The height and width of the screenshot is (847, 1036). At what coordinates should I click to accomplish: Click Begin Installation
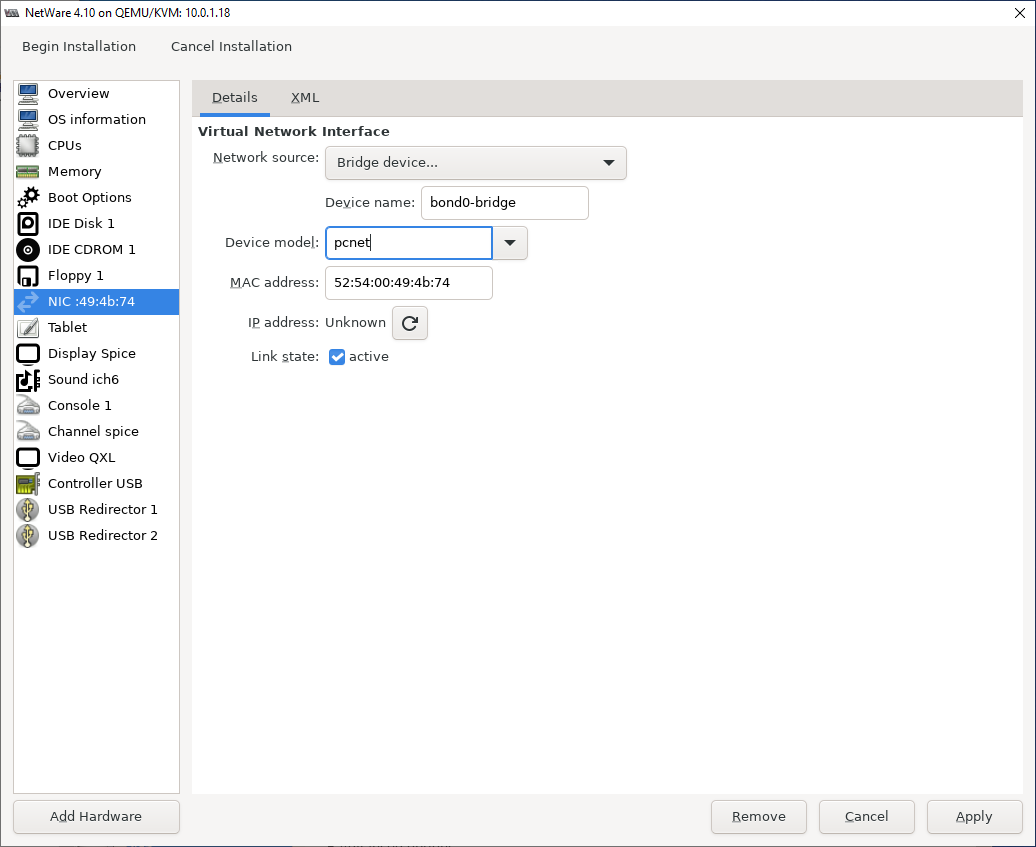pyautogui.click(x=79, y=46)
